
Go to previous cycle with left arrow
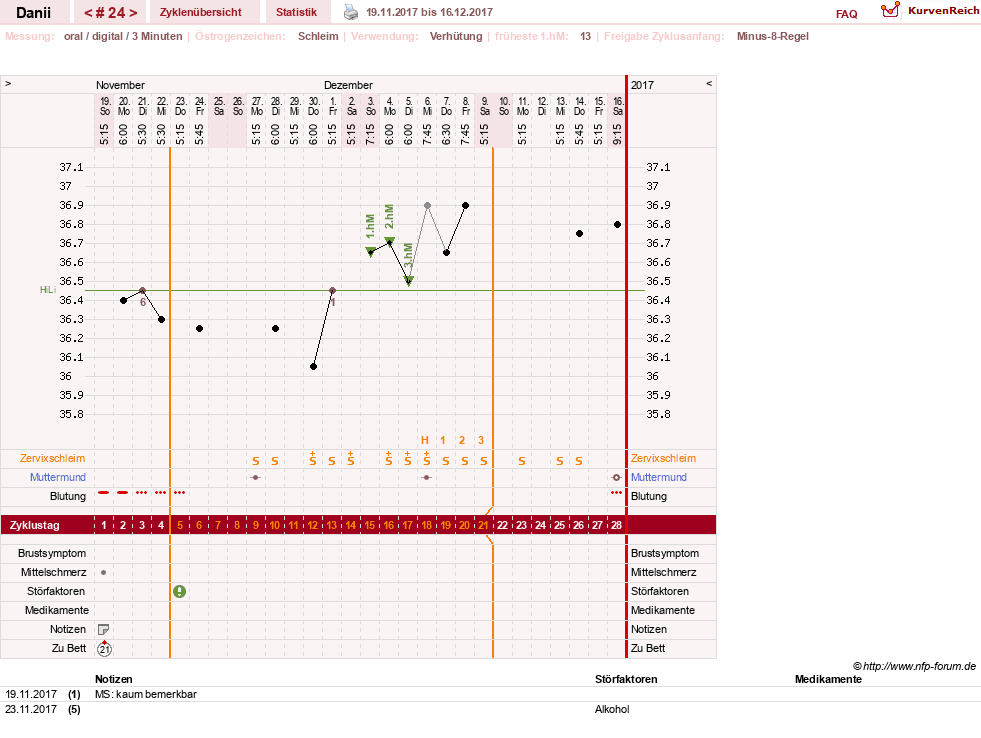click(88, 13)
